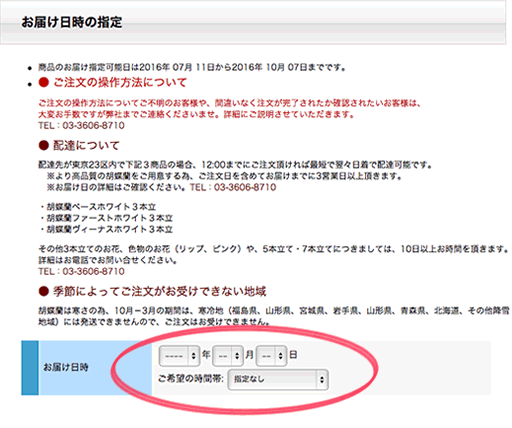Click the delivery date range notice line
This screenshot has height=428, width=512.
(192, 68)
